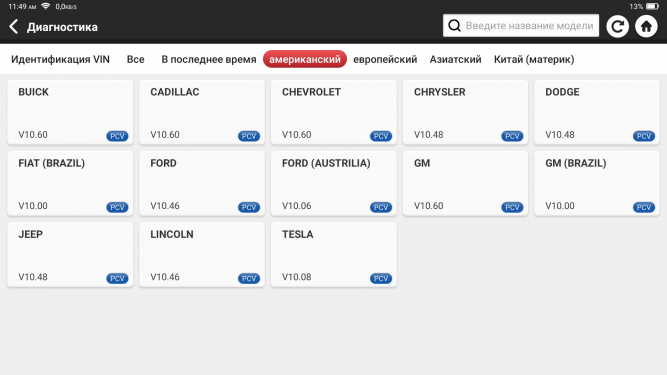Open the Идентификация VIN tab
This screenshot has height=375, width=667.
60,59
